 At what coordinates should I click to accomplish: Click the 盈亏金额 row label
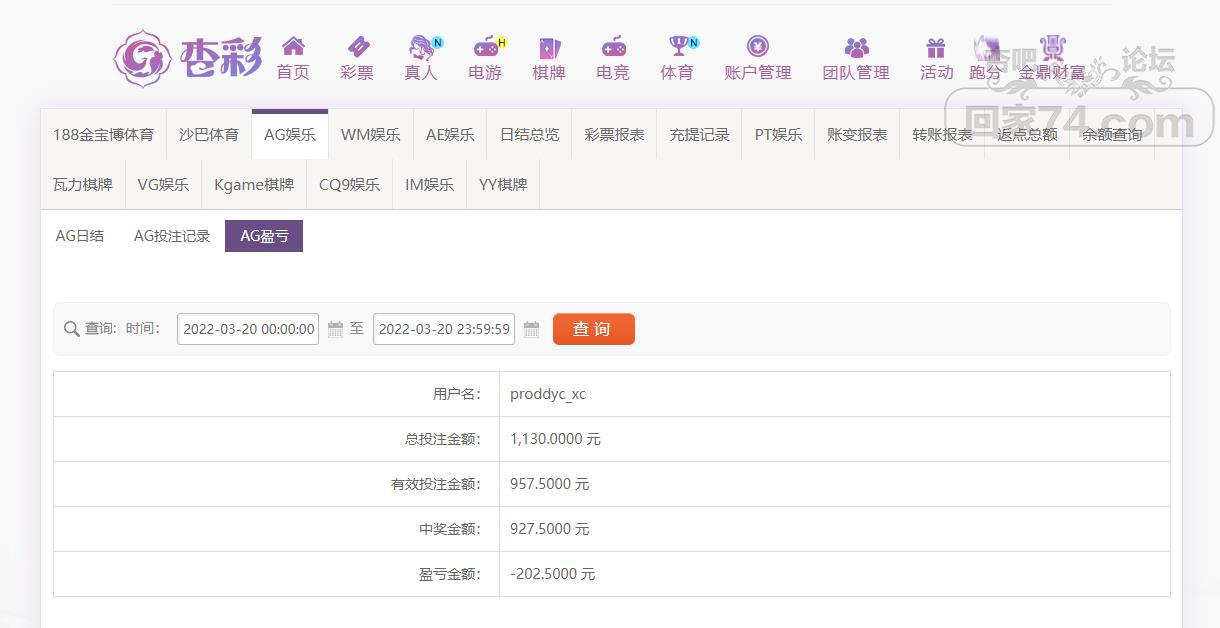tap(450, 574)
